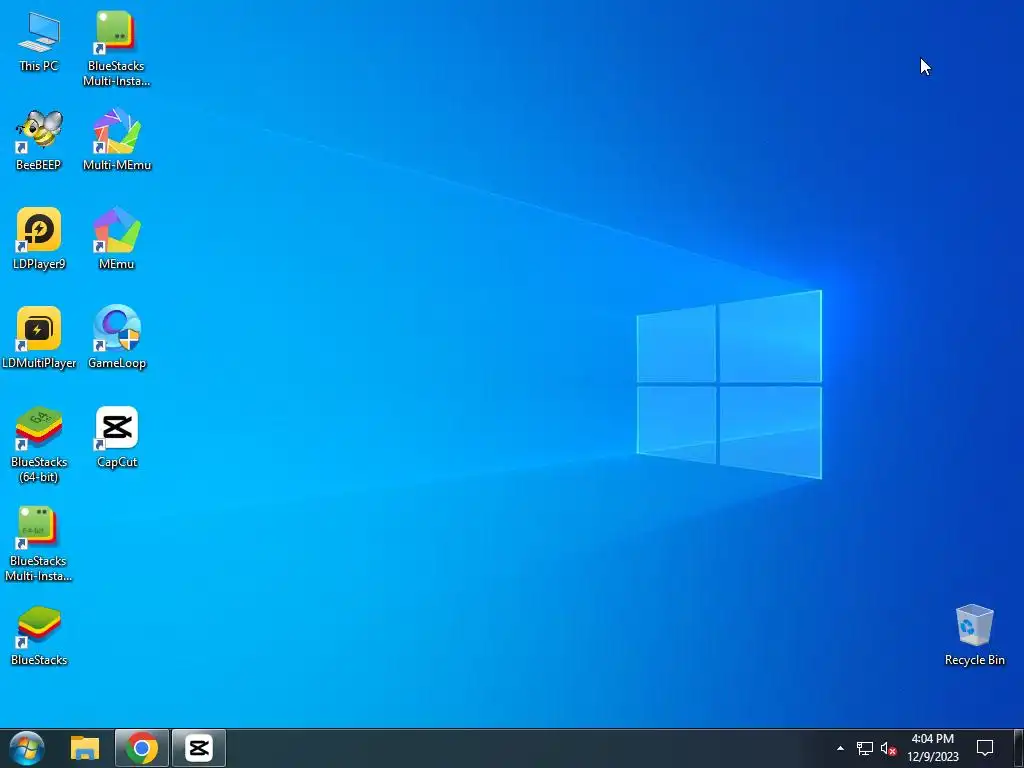This screenshot has width=1024, height=768.
Task: Select the CapCut desktop shortcut
Action: click(116, 438)
